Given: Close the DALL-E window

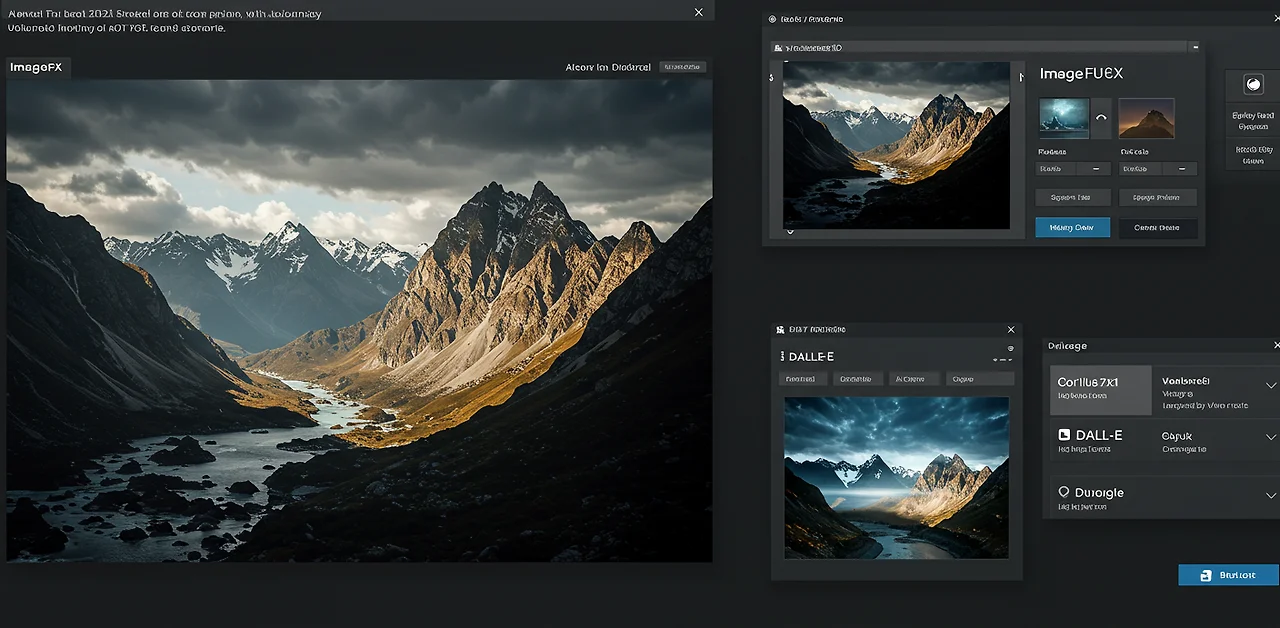Looking at the screenshot, I should (x=1011, y=329).
